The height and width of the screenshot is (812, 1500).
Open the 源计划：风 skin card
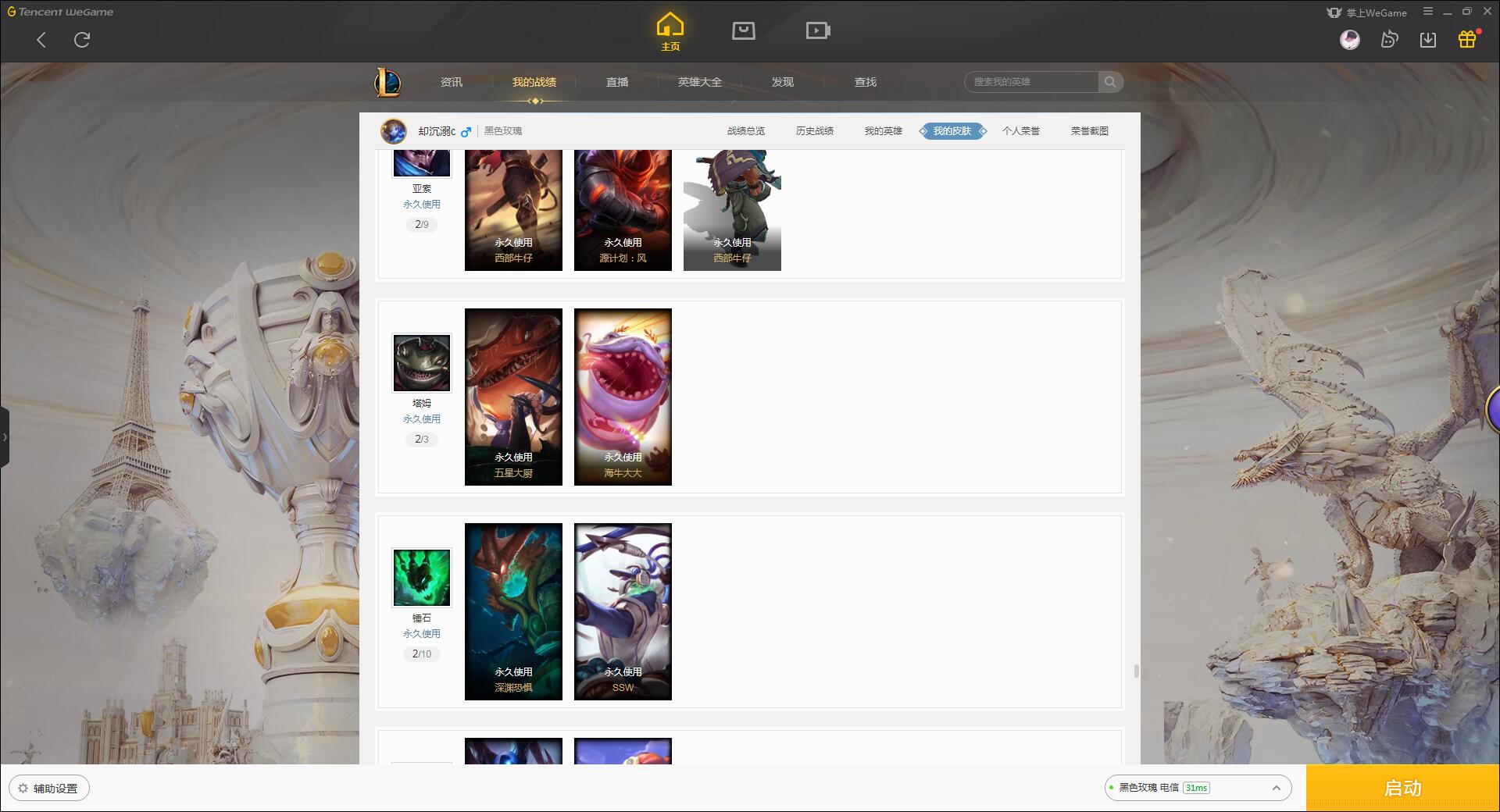pos(623,210)
